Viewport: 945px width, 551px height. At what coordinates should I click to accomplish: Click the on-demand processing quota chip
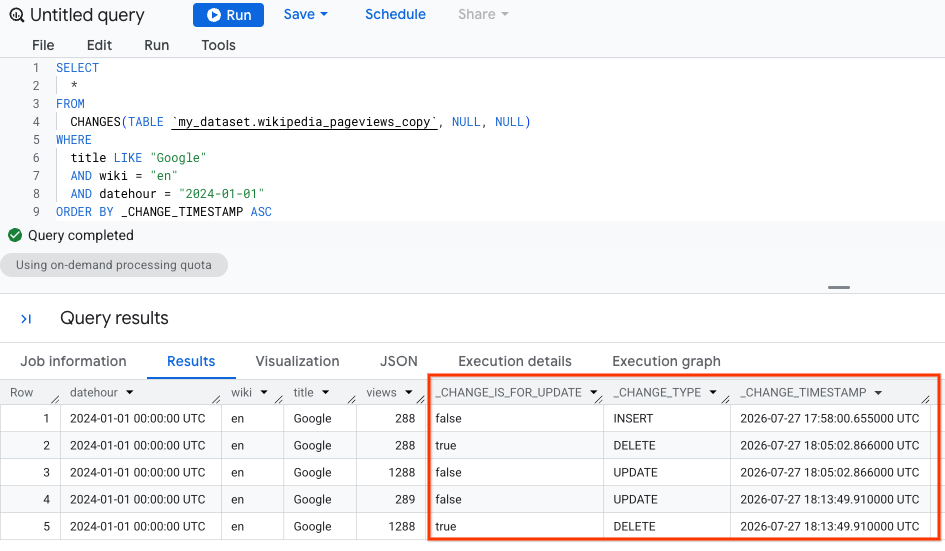pyautogui.click(x=114, y=265)
